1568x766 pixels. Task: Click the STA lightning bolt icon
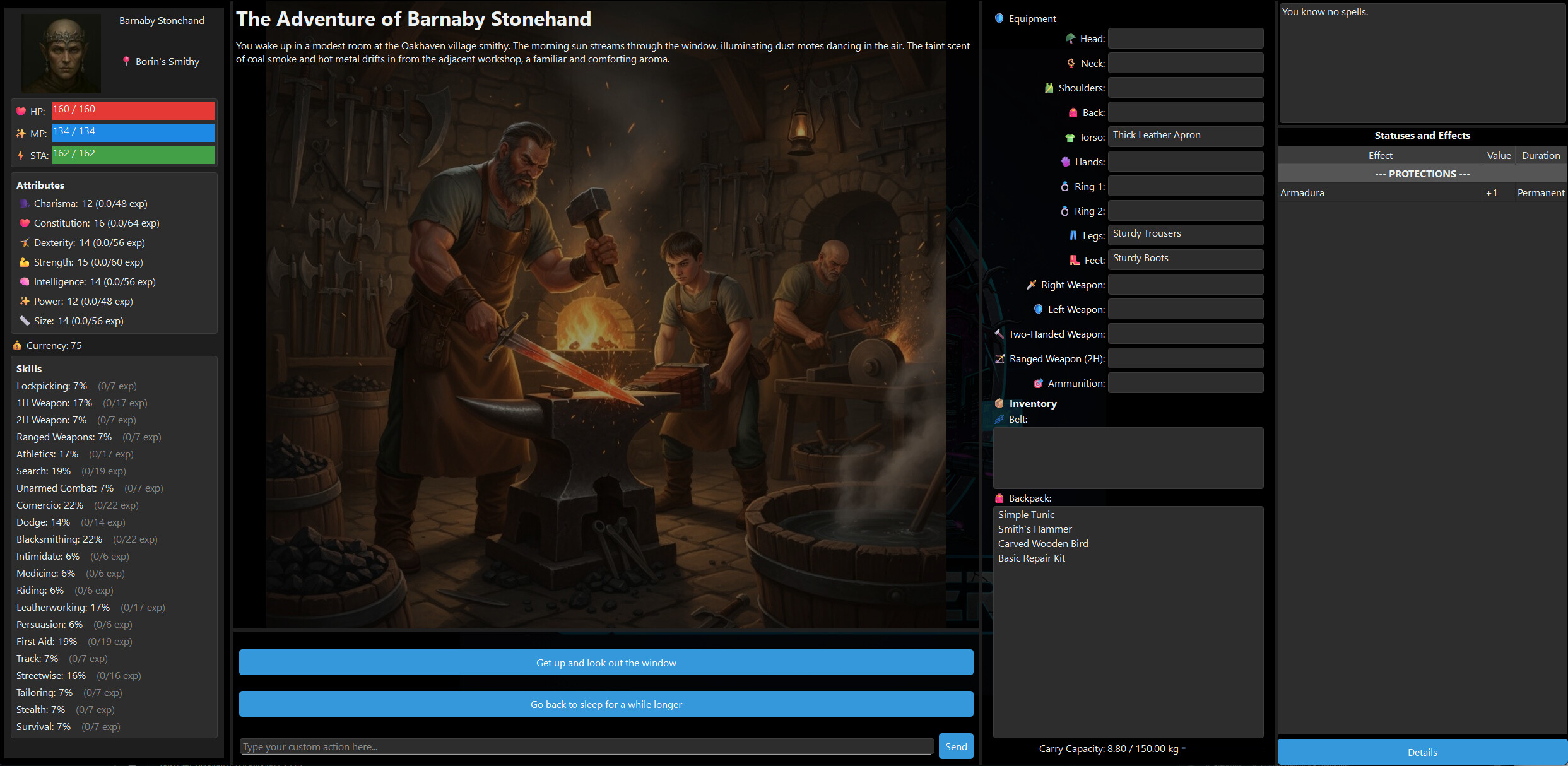[x=20, y=155]
